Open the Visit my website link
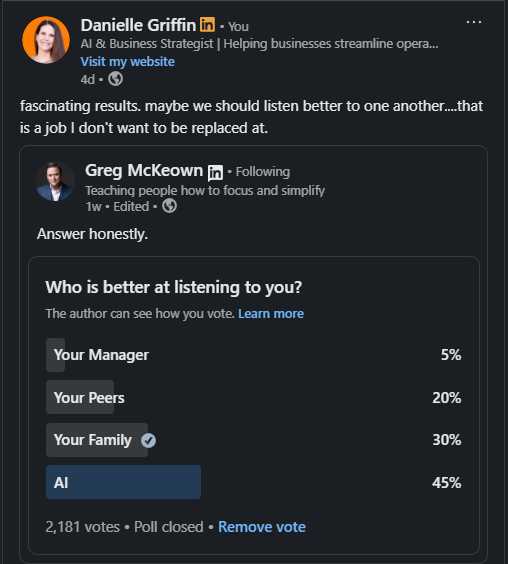The image size is (508, 564). [x=127, y=62]
